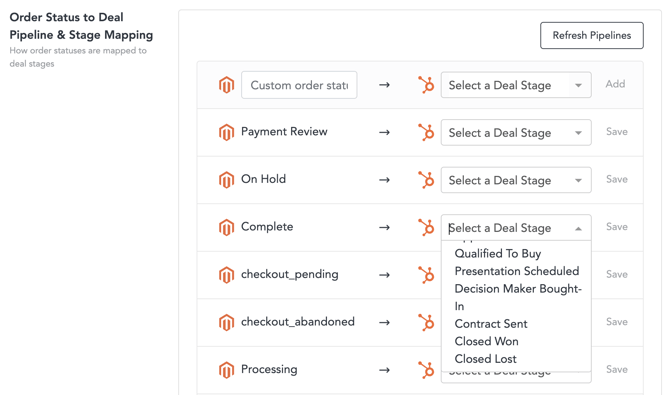
Task: Open the On Hold deal stage dropdown
Action: pos(516,180)
